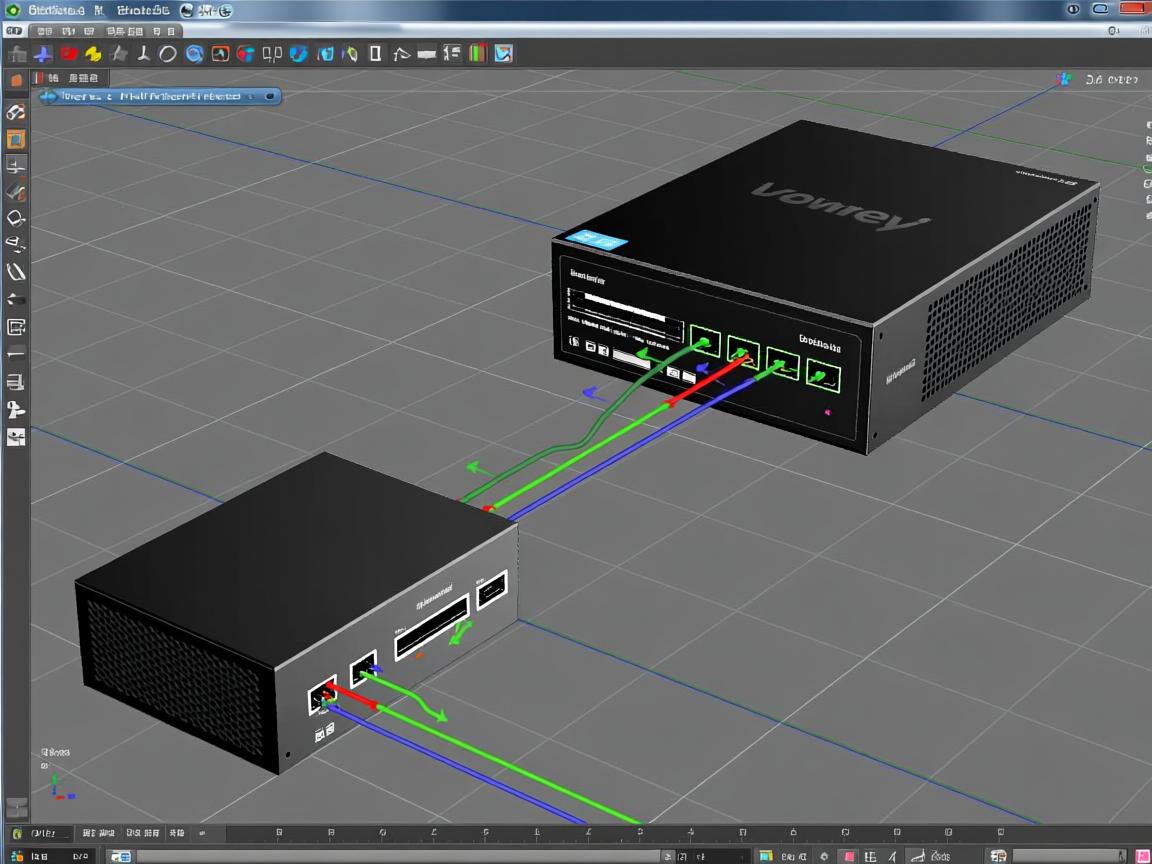The image size is (1152, 864).
Task: Switch to the tab beside the orange sidebar icon
Action: tap(70, 78)
